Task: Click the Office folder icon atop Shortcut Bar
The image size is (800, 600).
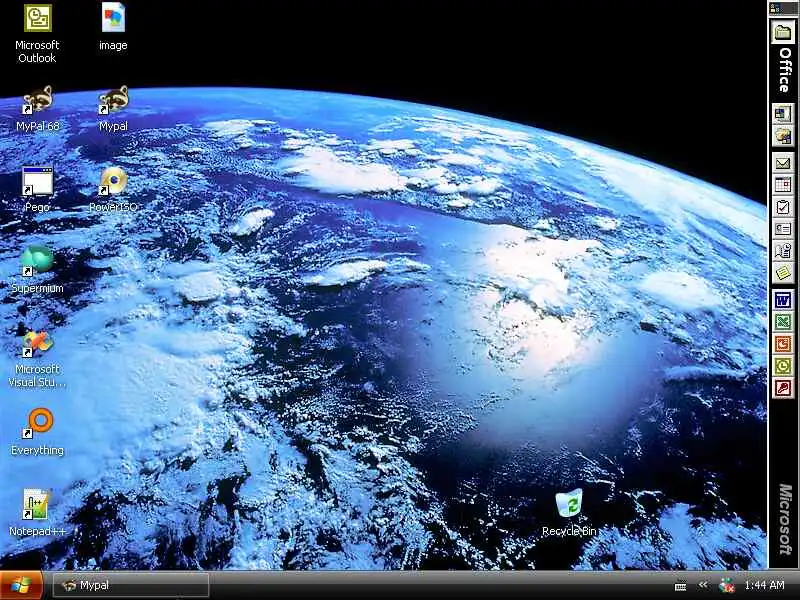Action: (x=783, y=33)
